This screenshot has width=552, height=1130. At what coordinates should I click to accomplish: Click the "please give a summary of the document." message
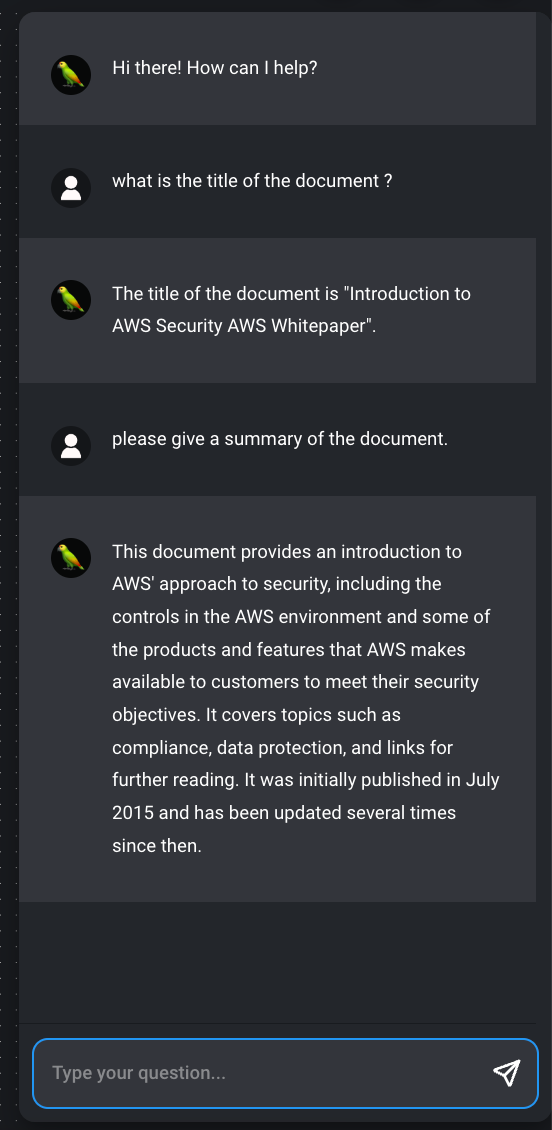280,438
